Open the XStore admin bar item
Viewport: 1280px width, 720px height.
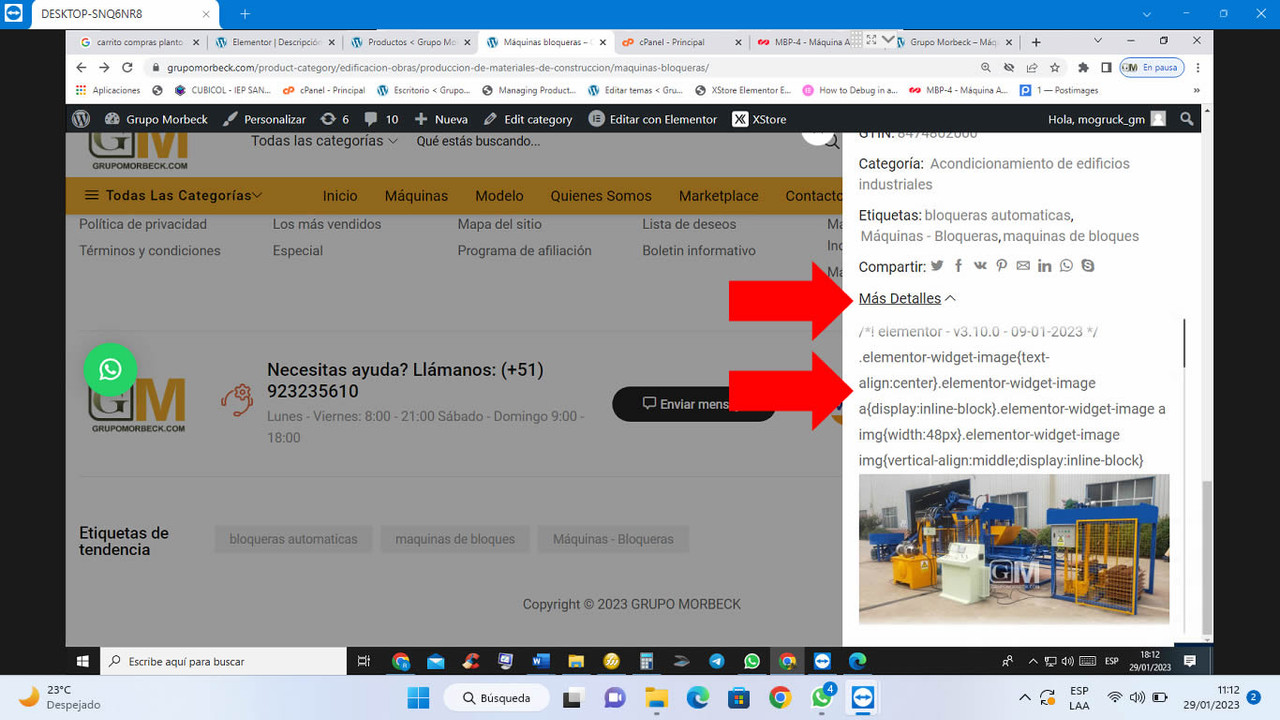759,119
